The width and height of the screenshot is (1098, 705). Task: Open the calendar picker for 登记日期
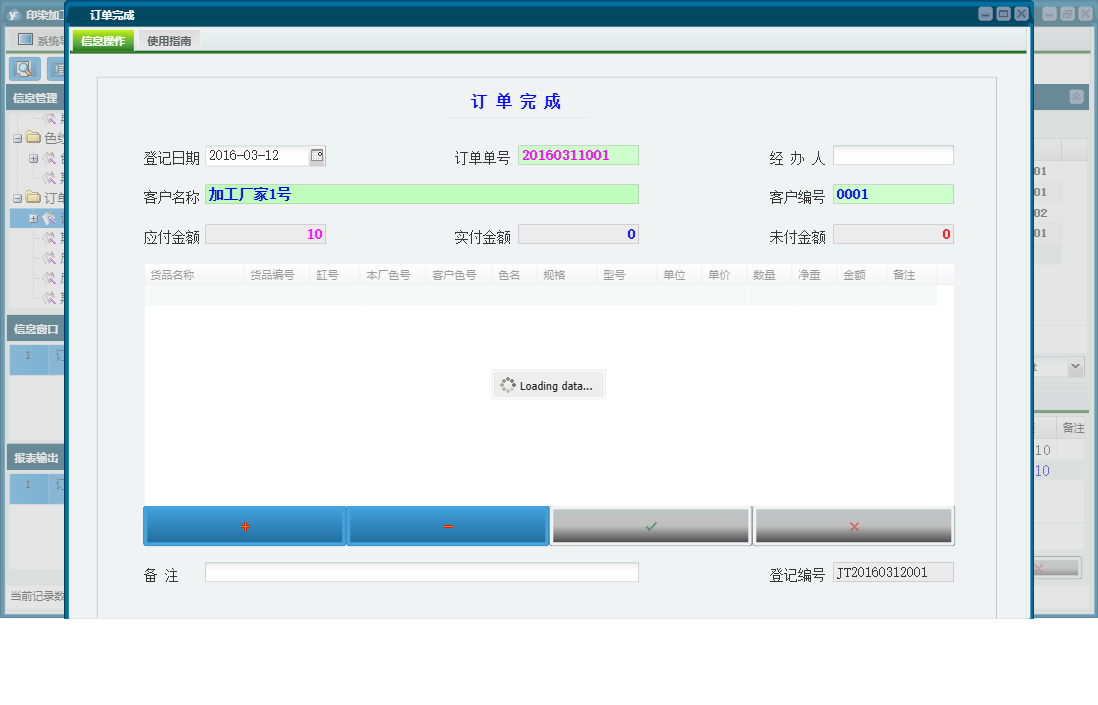click(x=317, y=155)
